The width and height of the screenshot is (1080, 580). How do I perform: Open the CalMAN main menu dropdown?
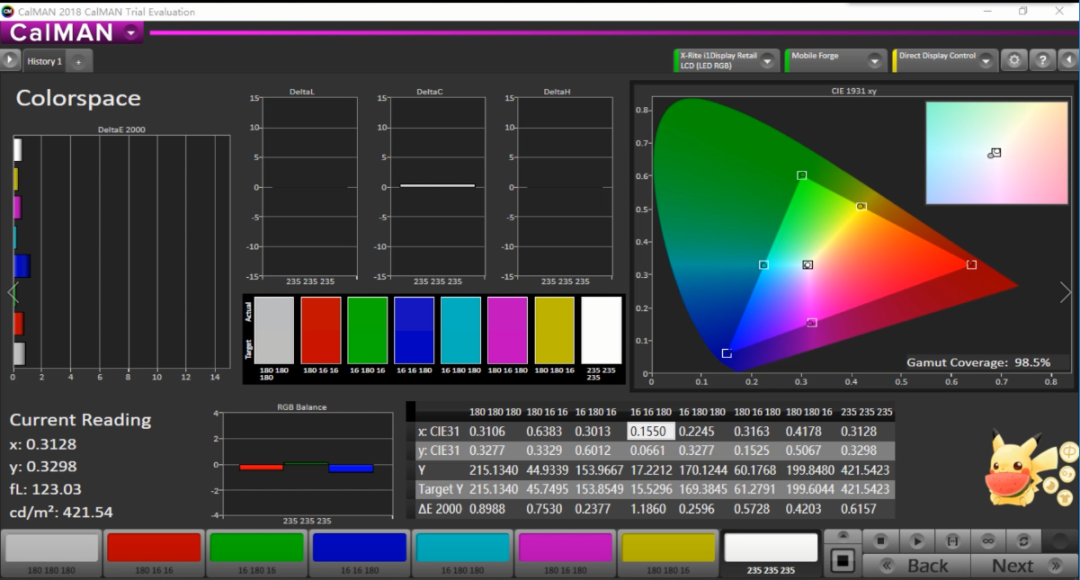tap(132, 32)
